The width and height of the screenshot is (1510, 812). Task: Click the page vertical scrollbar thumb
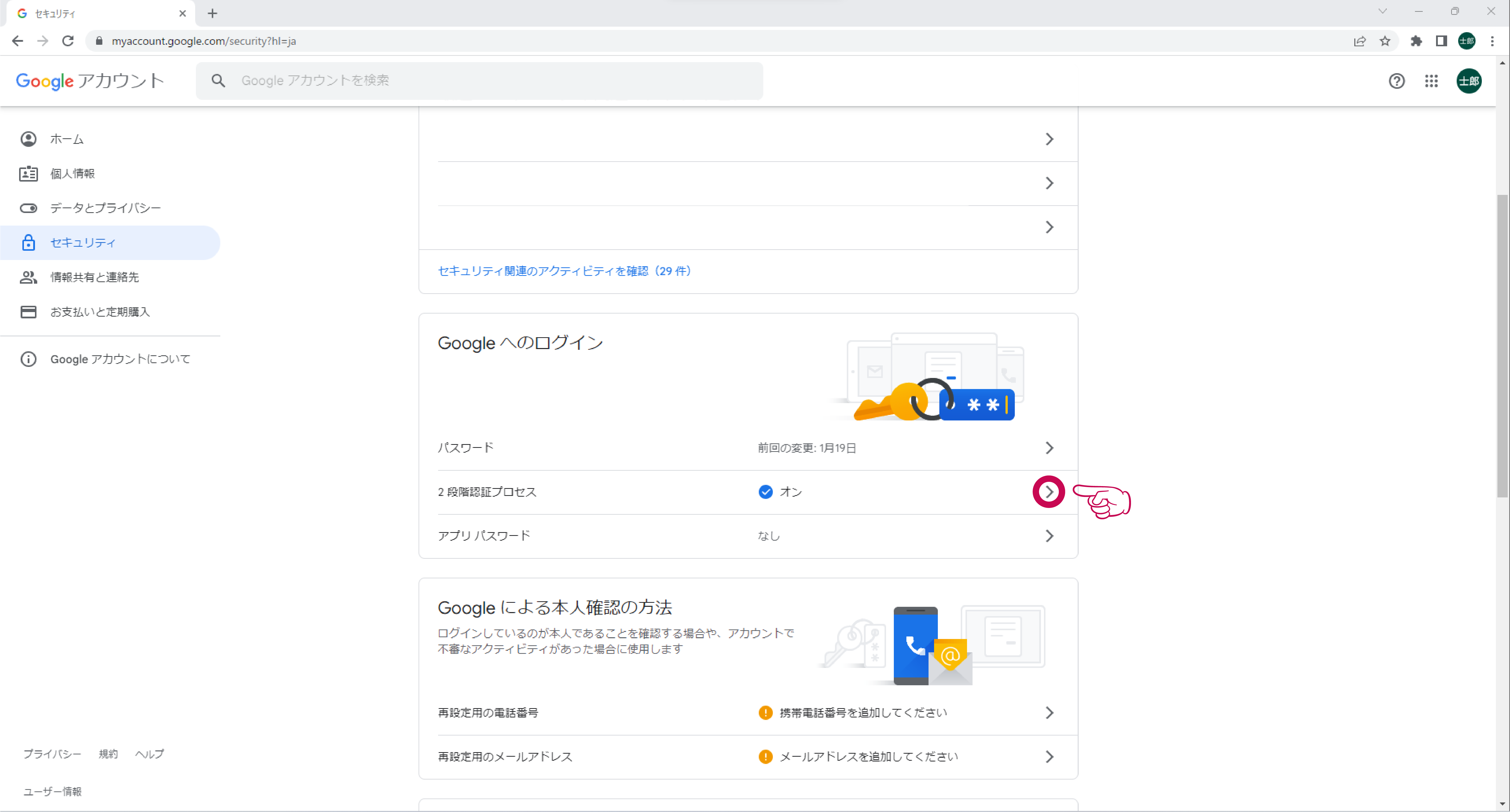coord(1502,346)
